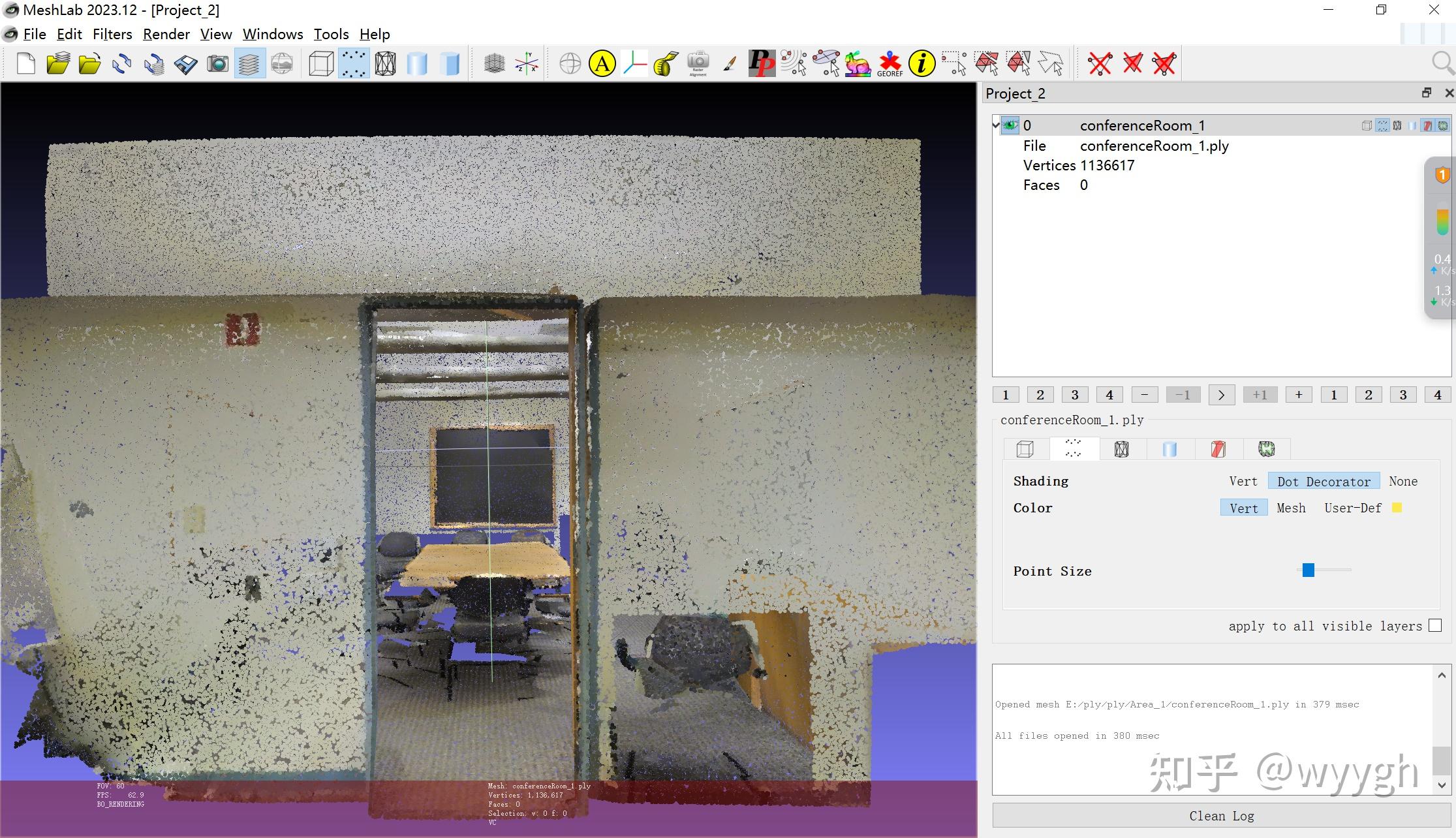Adjust the Point Size slider handle

point(1309,570)
